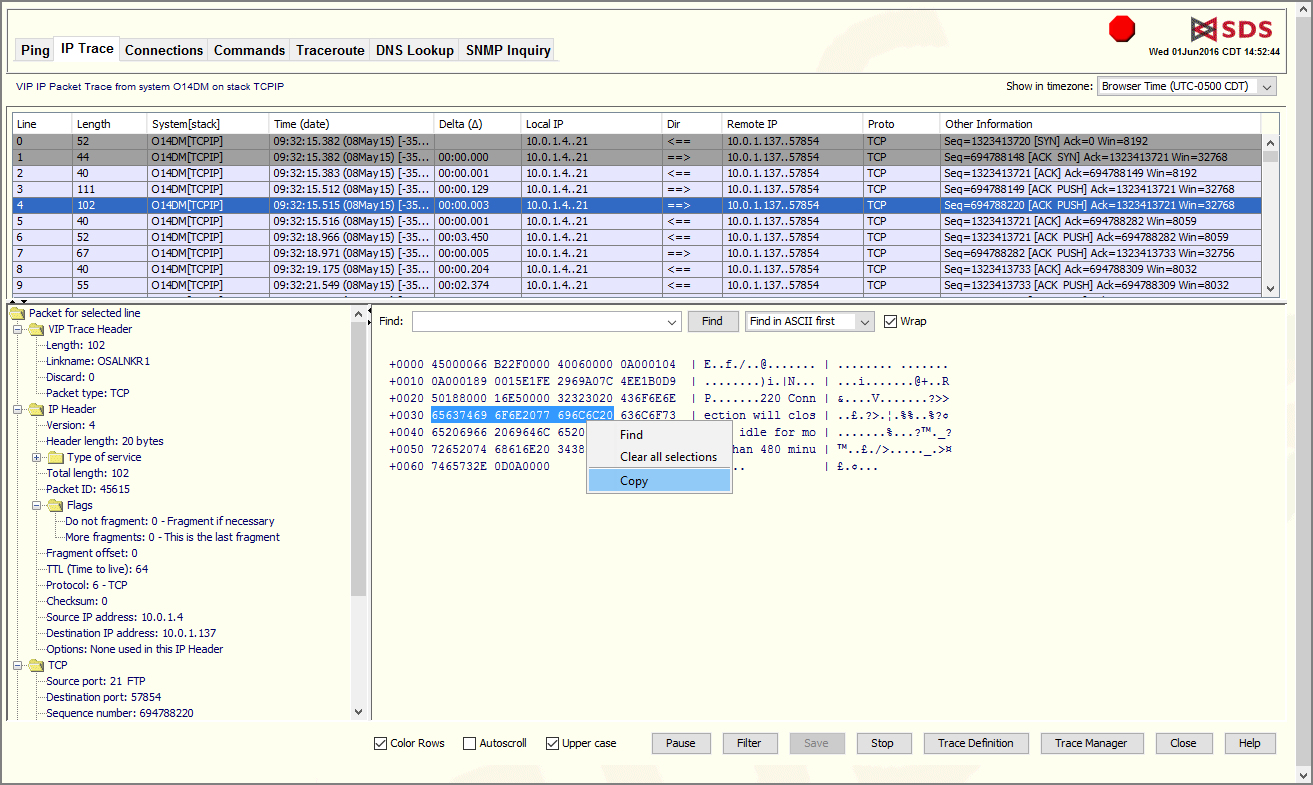Open the Trace Manager button
The height and width of the screenshot is (785, 1313).
click(x=1091, y=743)
